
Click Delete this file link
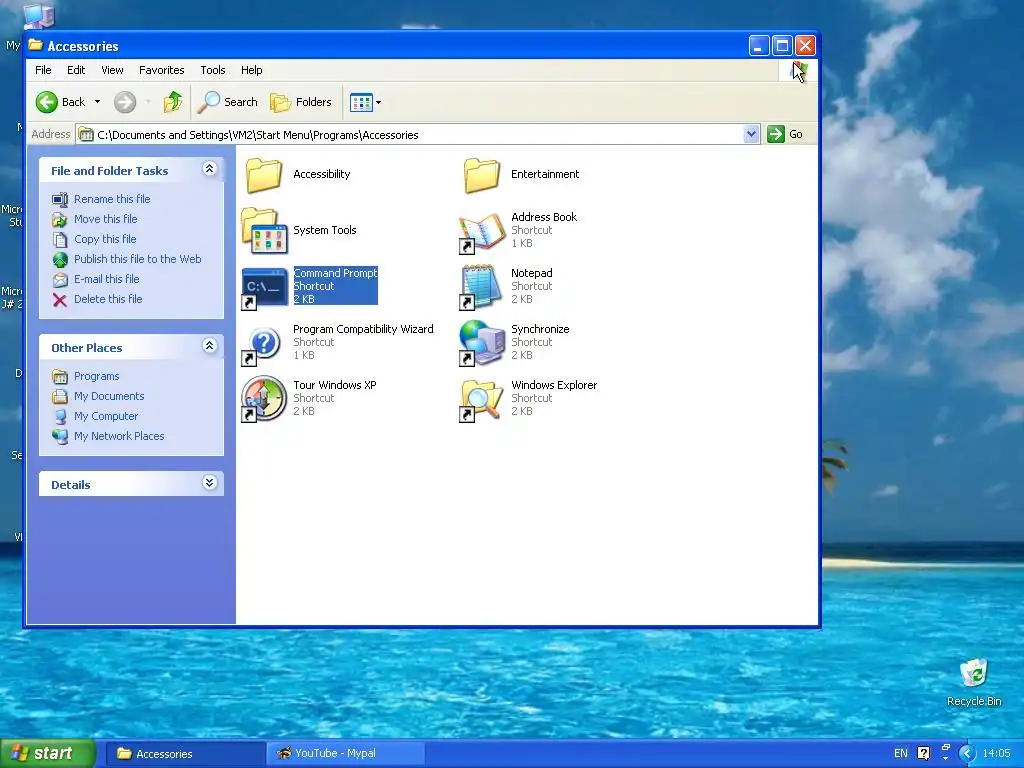click(108, 299)
